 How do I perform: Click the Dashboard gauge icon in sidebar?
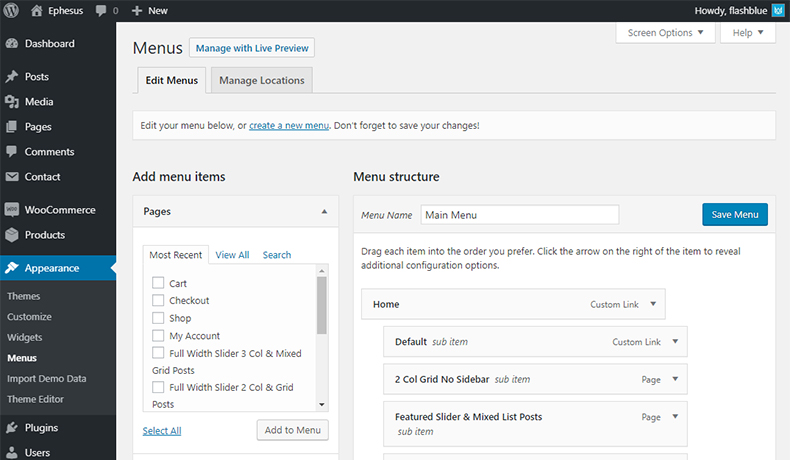coord(12,44)
